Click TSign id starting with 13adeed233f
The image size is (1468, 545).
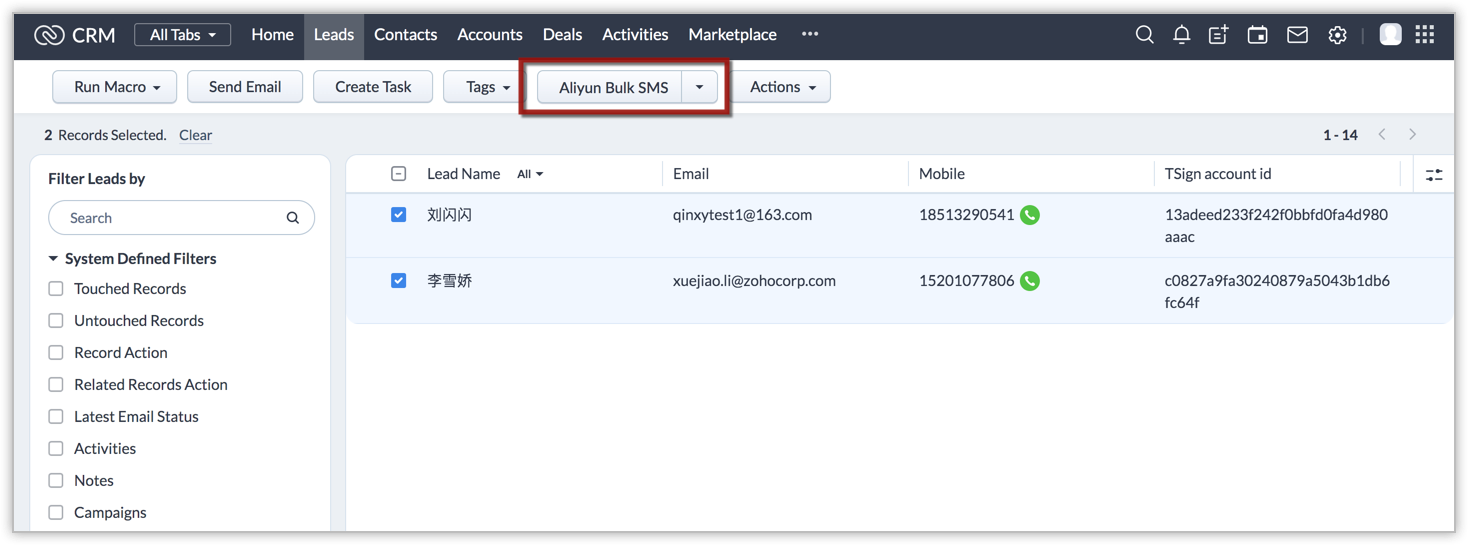point(1276,226)
